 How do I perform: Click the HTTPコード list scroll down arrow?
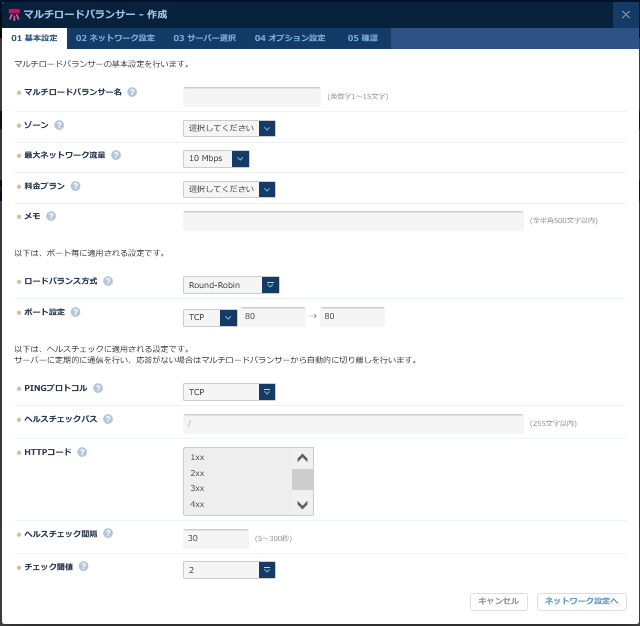(x=302, y=505)
